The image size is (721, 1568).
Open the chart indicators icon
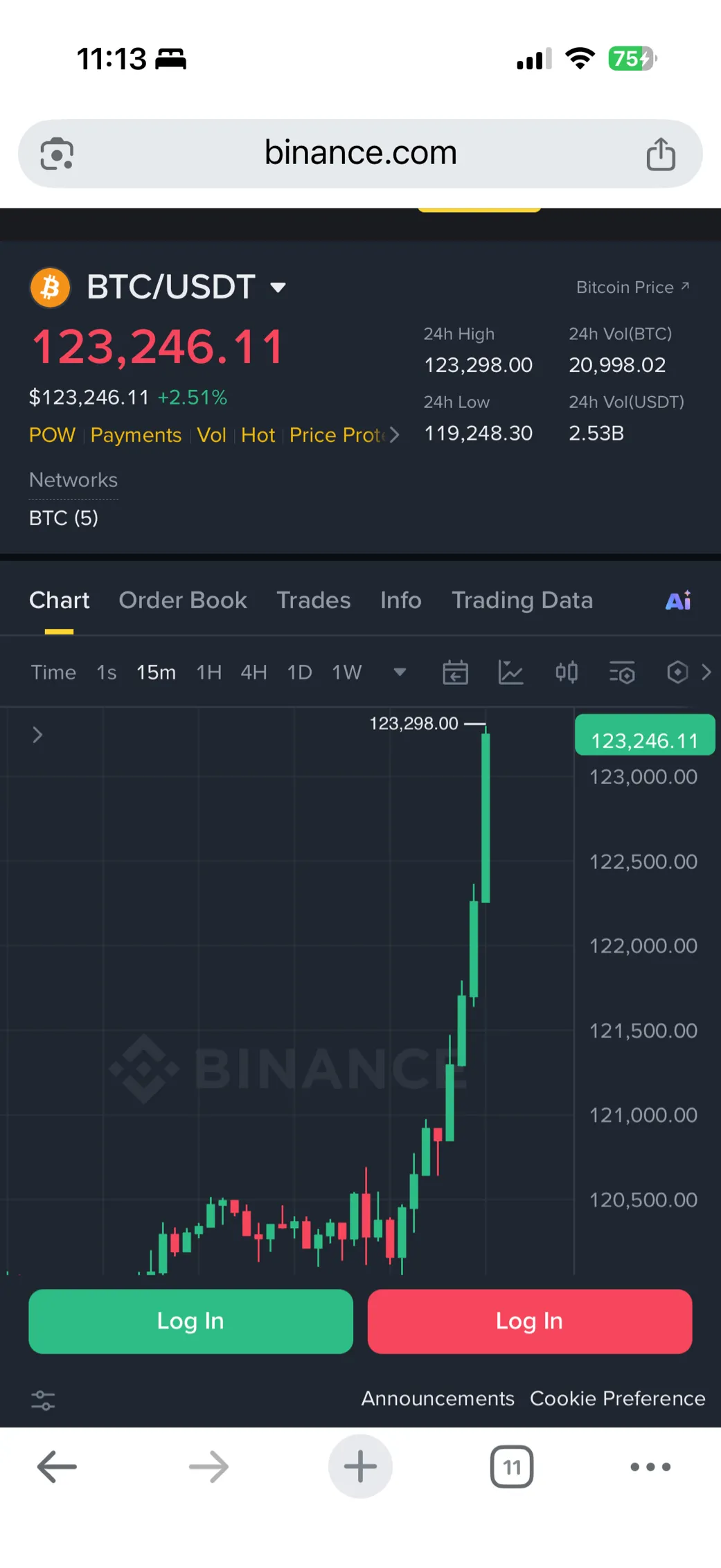pyautogui.click(x=510, y=672)
